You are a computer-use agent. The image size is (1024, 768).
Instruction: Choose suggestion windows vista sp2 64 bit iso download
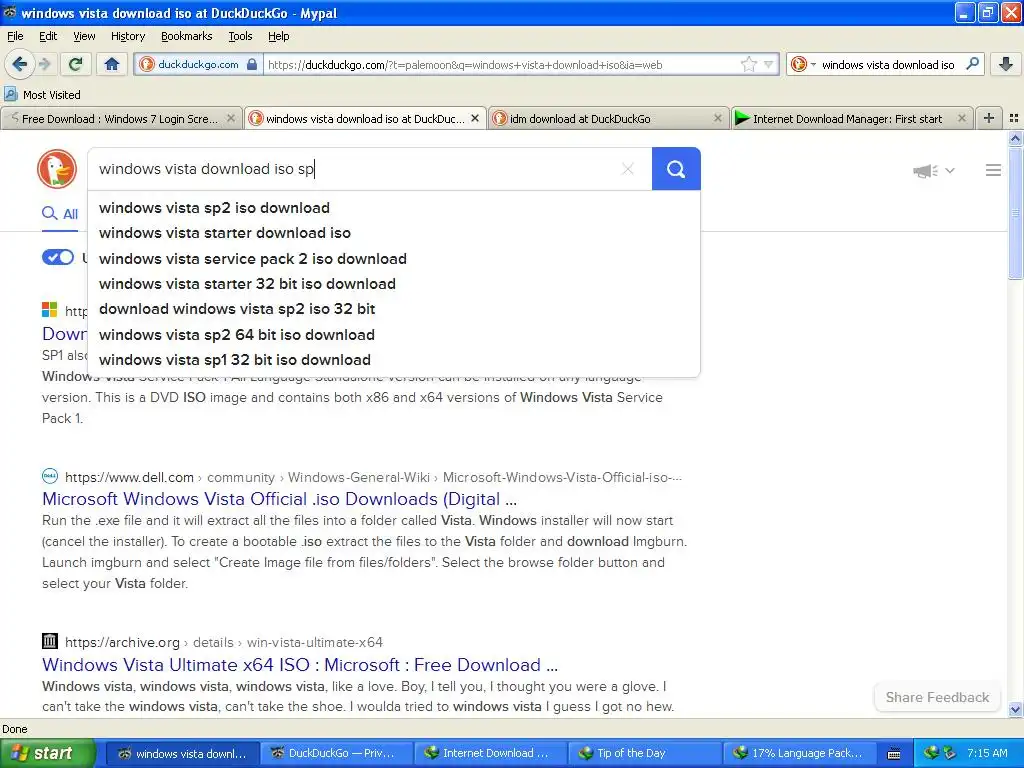click(394, 334)
